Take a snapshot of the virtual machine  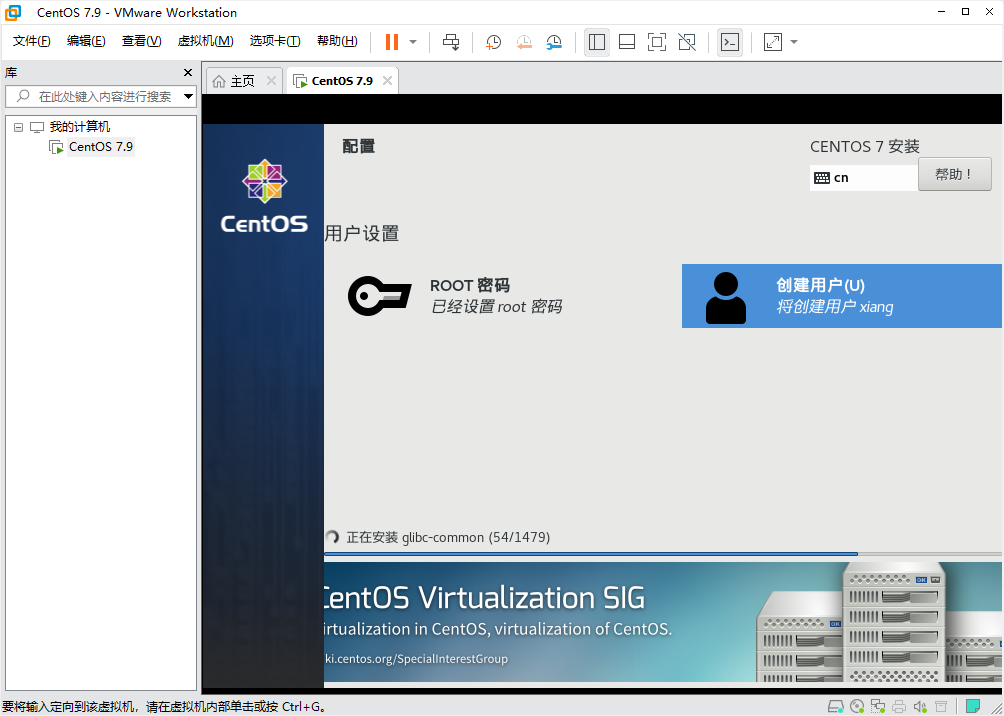[493, 42]
